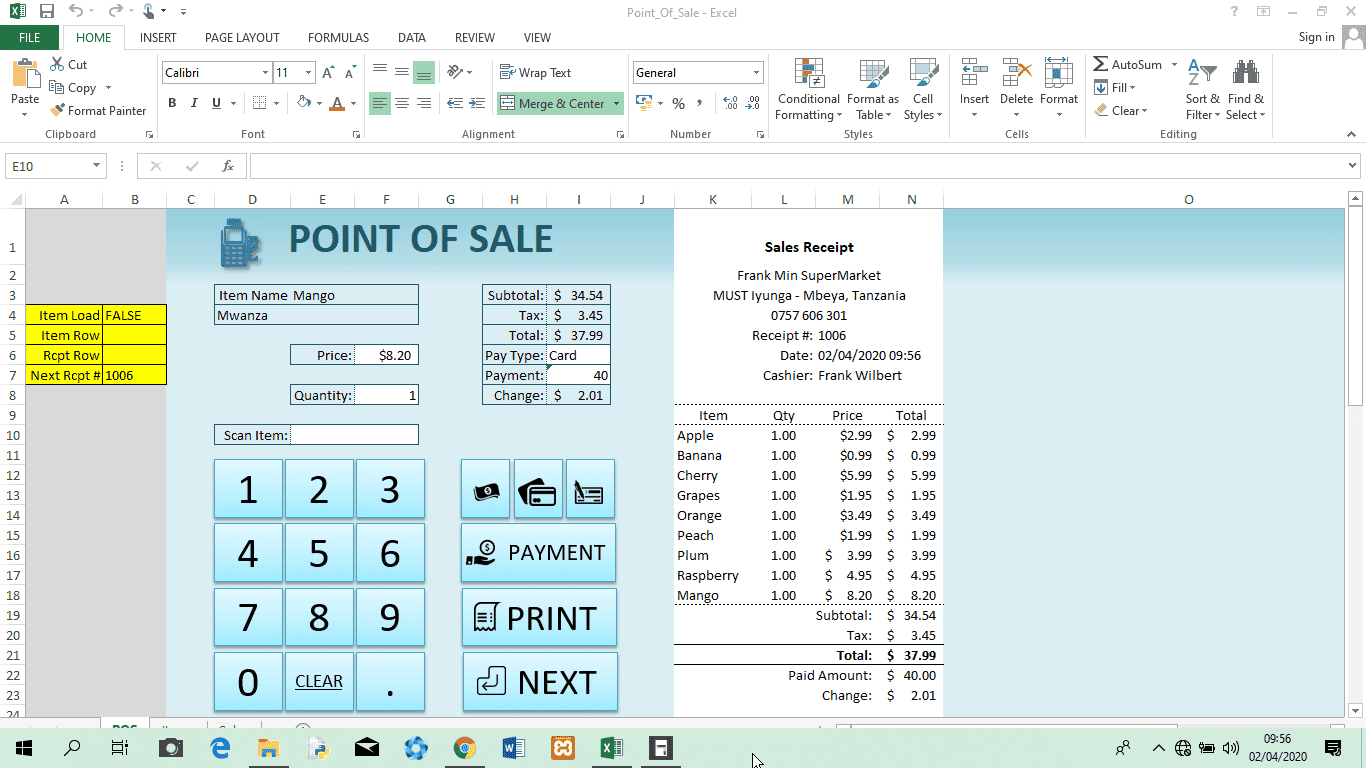Align text to center
Image resolution: width=1366 pixels, height=768 pixels.
click(x=401, y=103)
